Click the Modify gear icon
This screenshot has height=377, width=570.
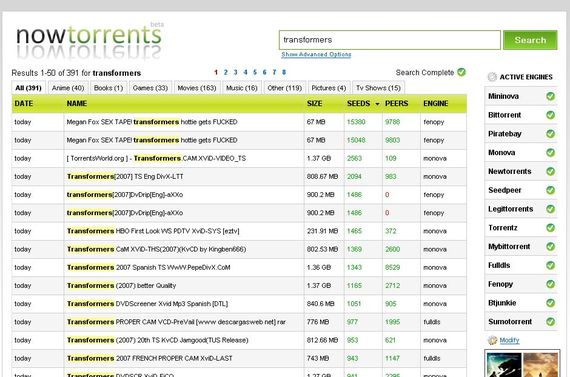(x=492, y=340)
